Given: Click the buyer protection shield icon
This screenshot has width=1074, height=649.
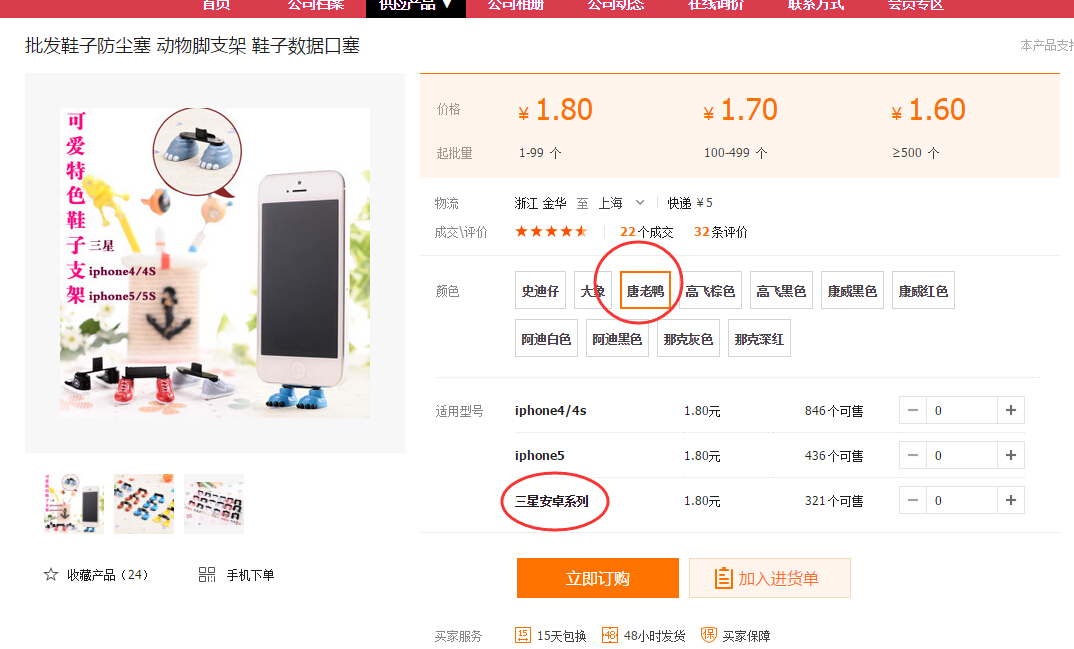Looking at the screenshot, I should click(x=709, y=635).
